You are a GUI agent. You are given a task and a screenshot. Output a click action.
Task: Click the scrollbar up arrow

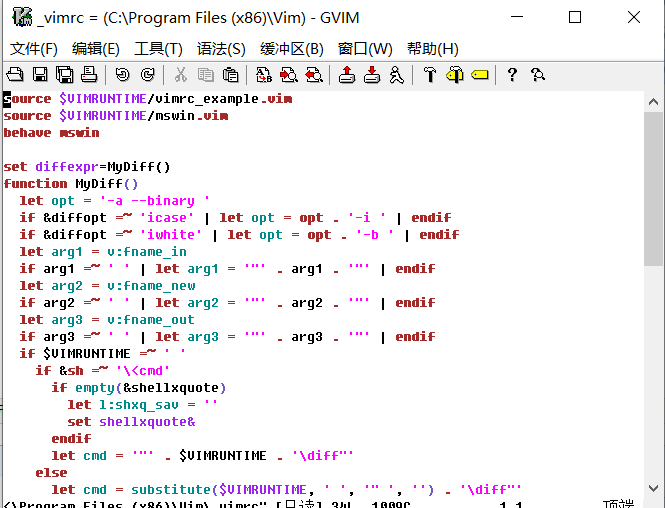653,102
